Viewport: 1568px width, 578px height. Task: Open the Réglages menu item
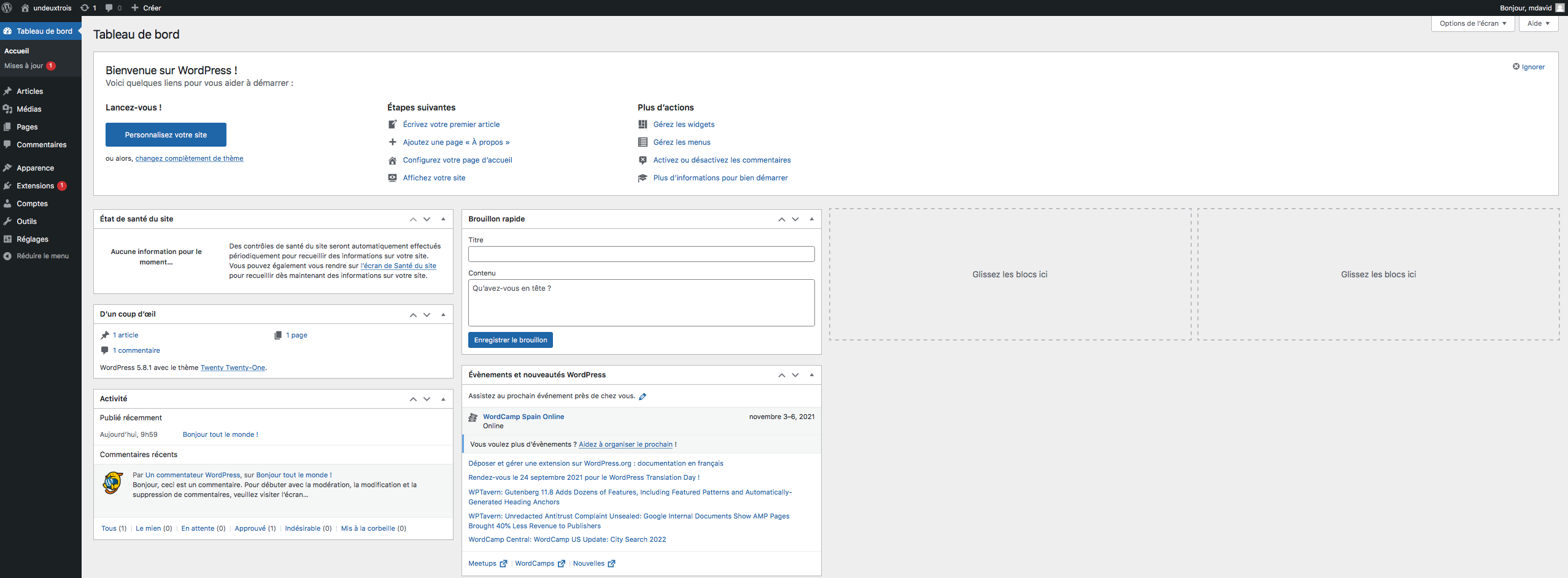(x=32, y=239)
